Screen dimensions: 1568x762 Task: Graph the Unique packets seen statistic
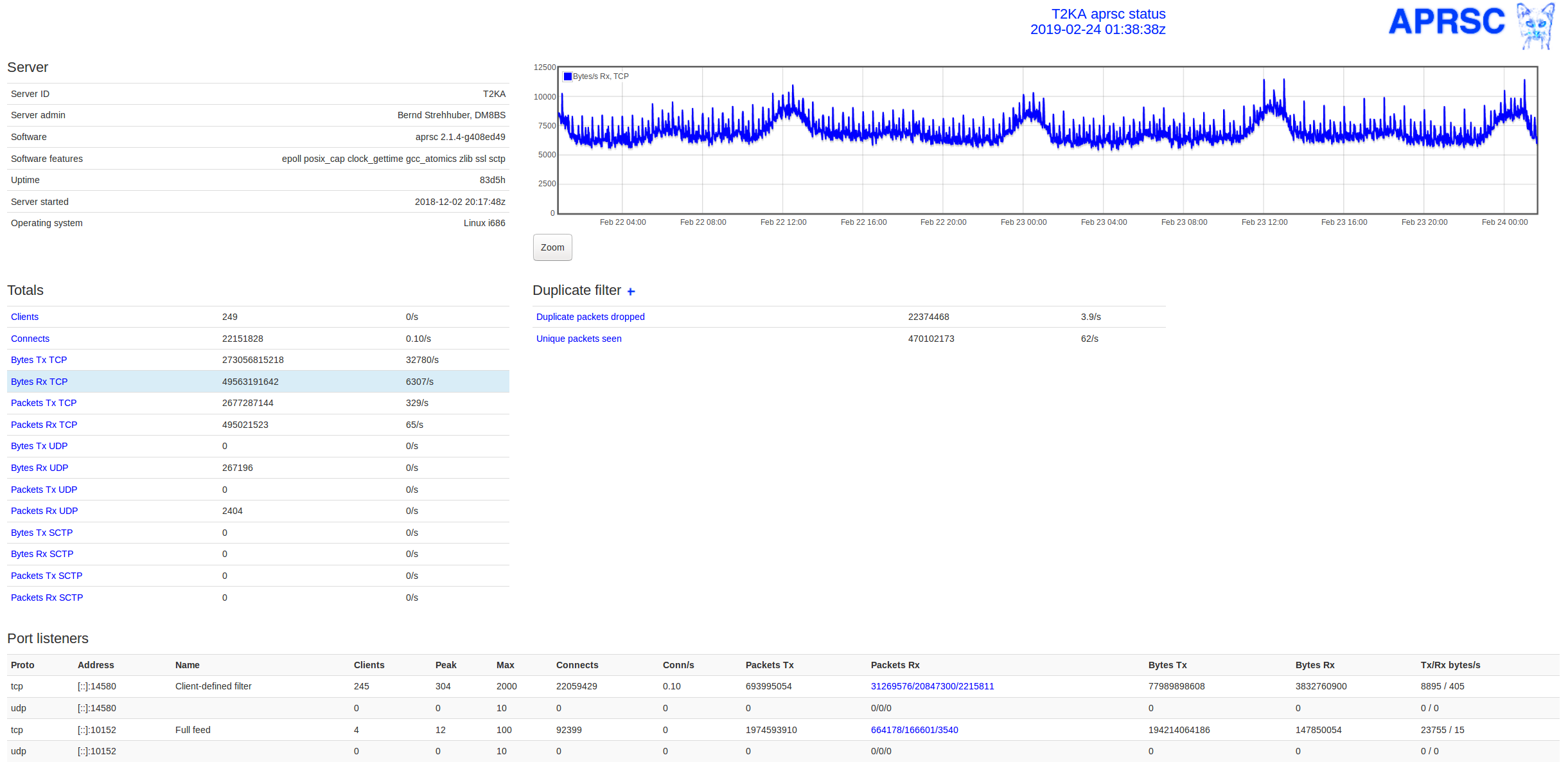click(x=579, y=339)
